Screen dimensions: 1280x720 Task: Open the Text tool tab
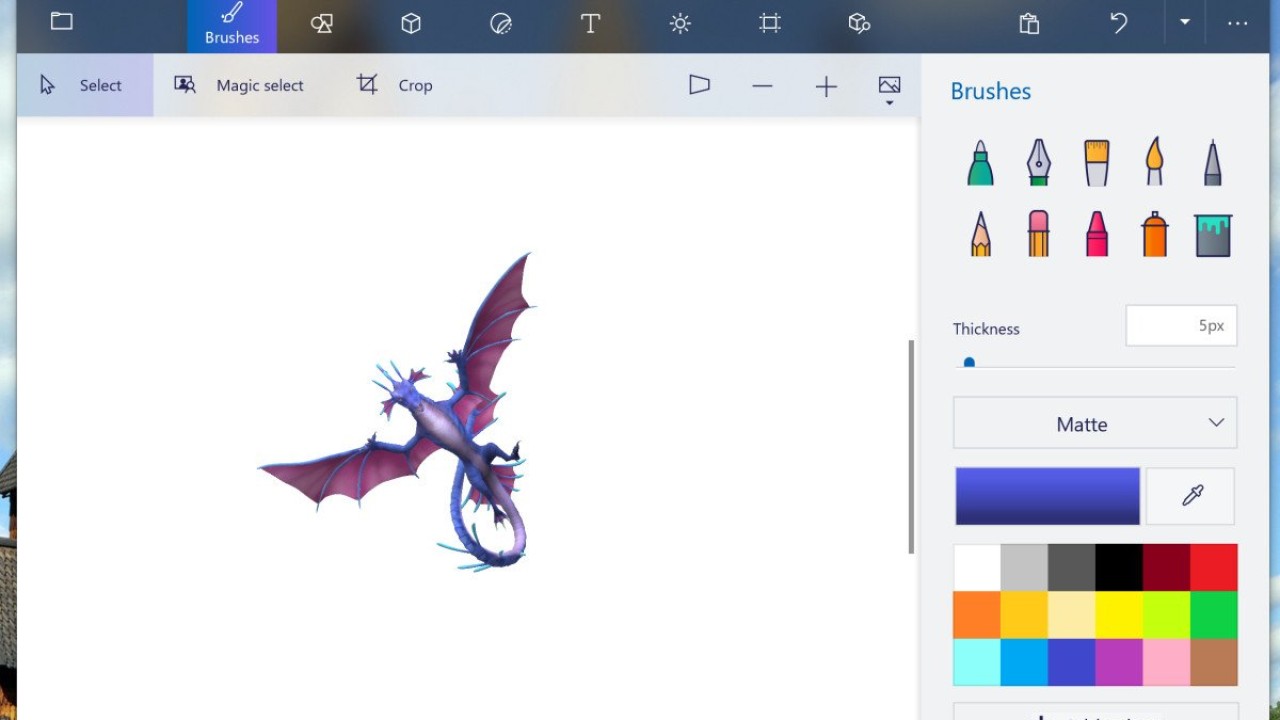click(x=591, y=24)
